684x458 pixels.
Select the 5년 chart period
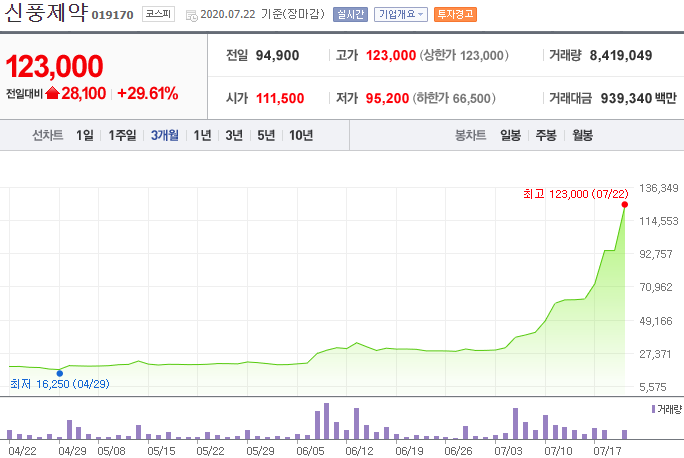(x=266, y=135)
